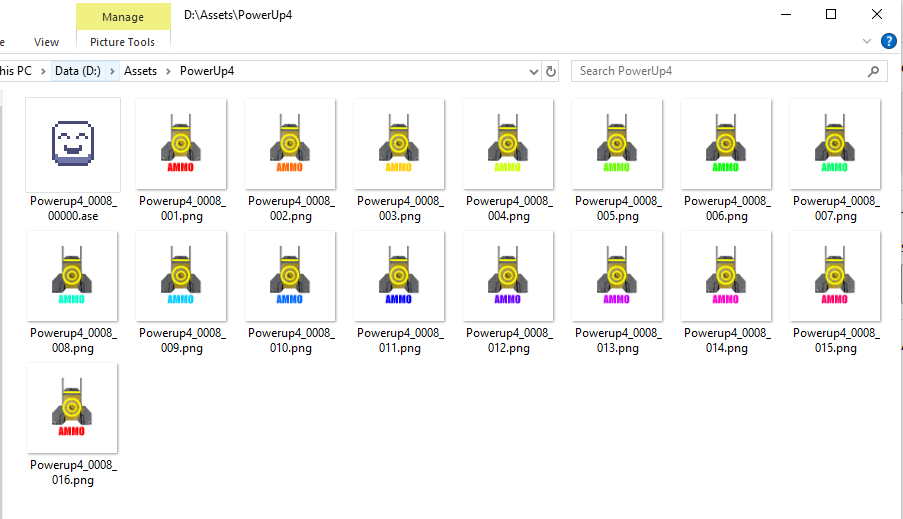Select the Powerup4_0008_010.png thumbnail
The width and height of the screenshot is (903, 519).
tap(290, 276)
